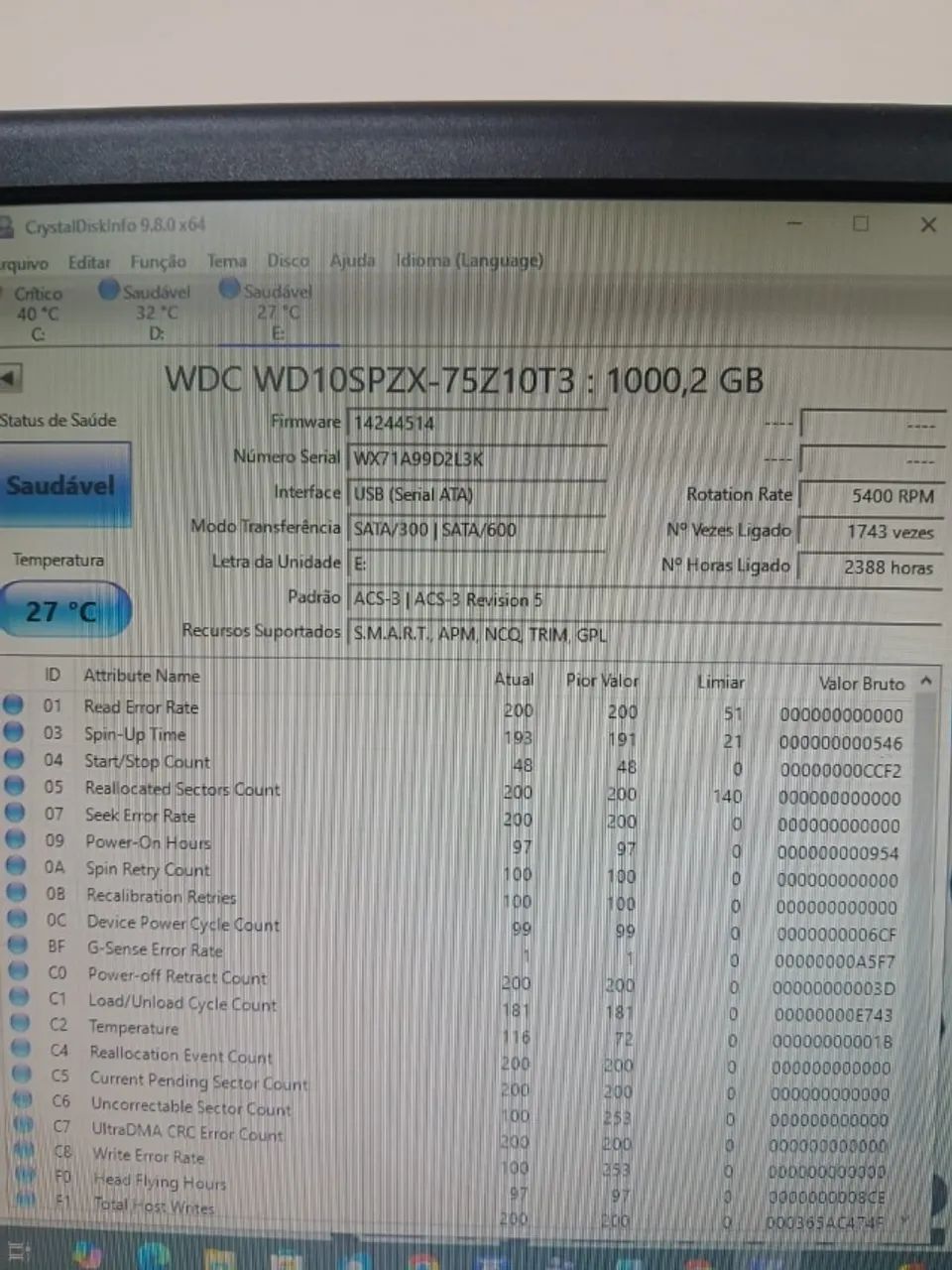Select the Load/Unload Cycle Count attribute name

[183, 1003]
